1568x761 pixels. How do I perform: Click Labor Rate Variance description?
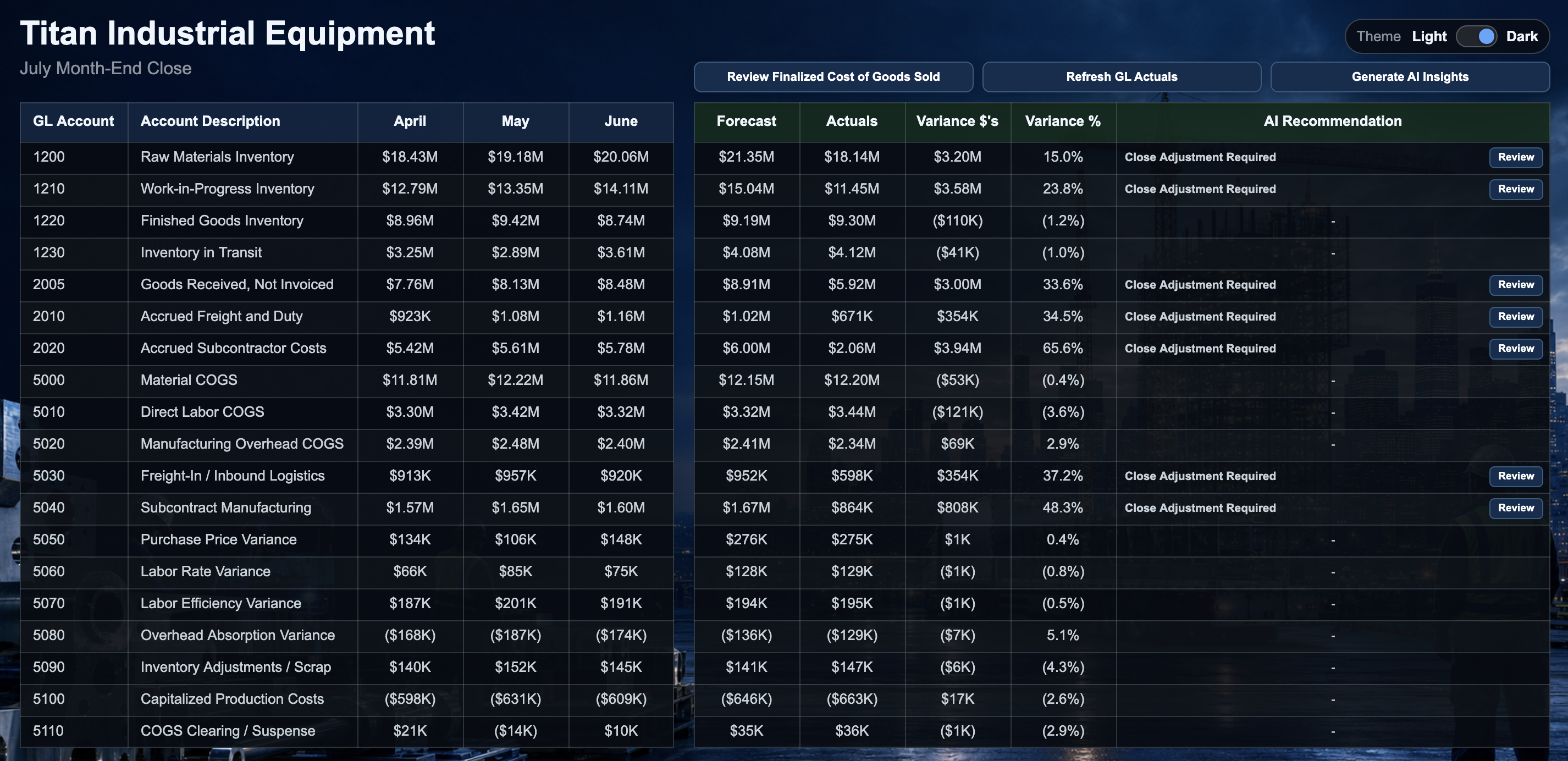[x=205, y=572]
